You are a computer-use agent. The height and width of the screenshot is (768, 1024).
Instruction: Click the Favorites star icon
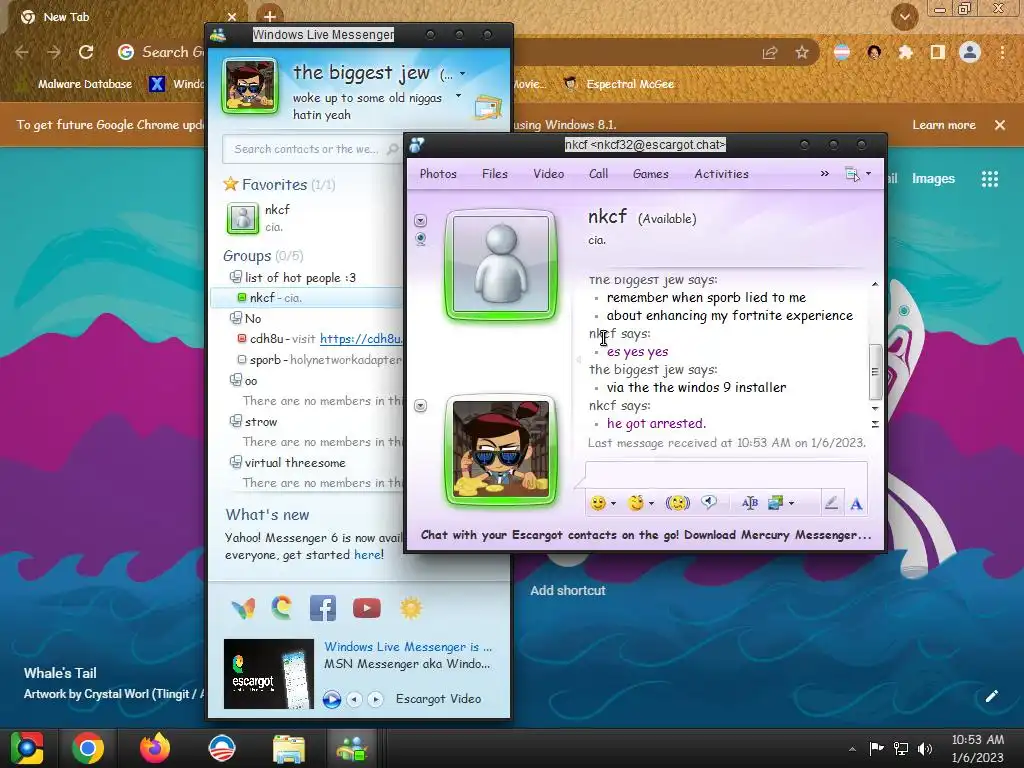231,184
